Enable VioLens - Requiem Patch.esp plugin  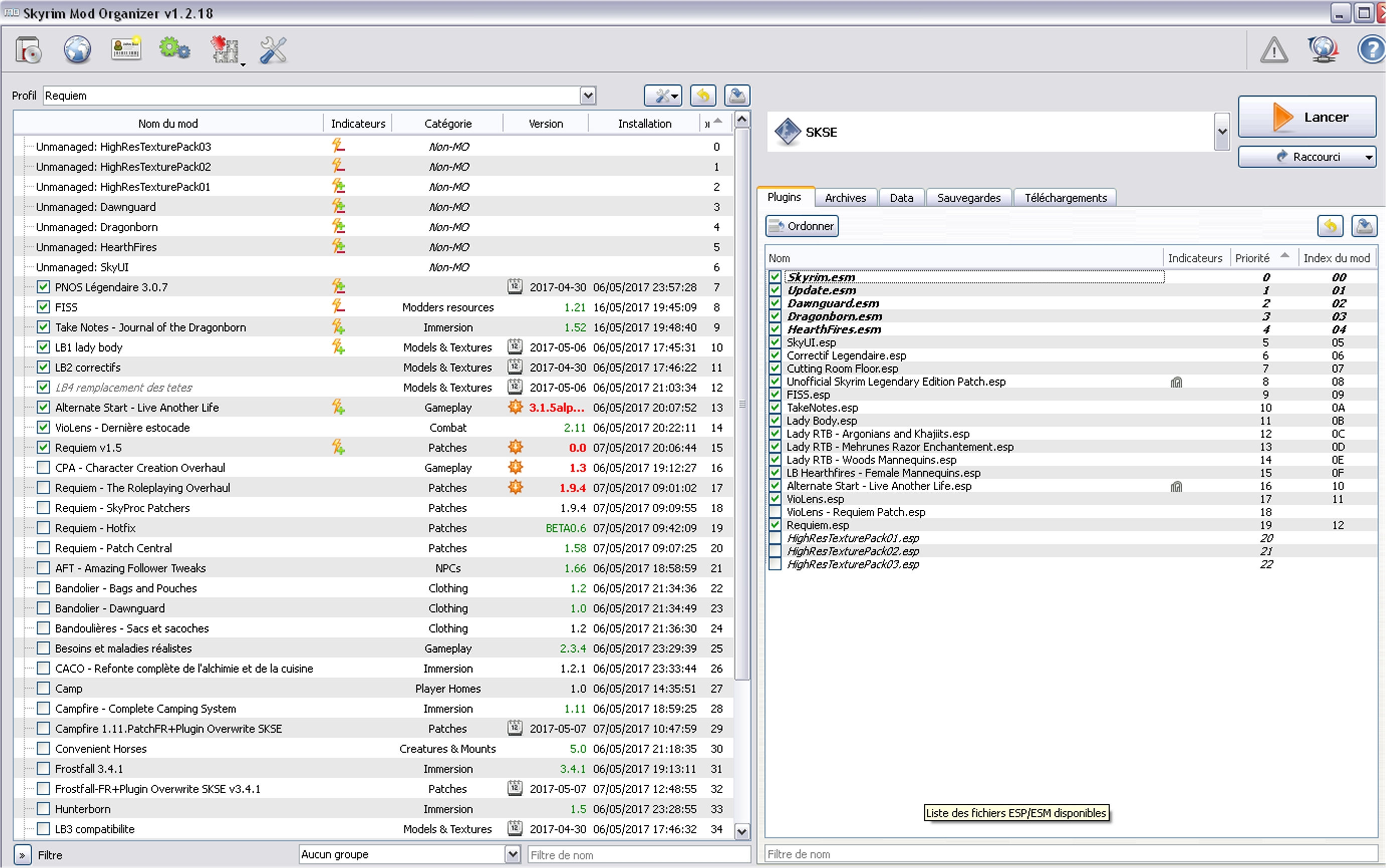774,512
